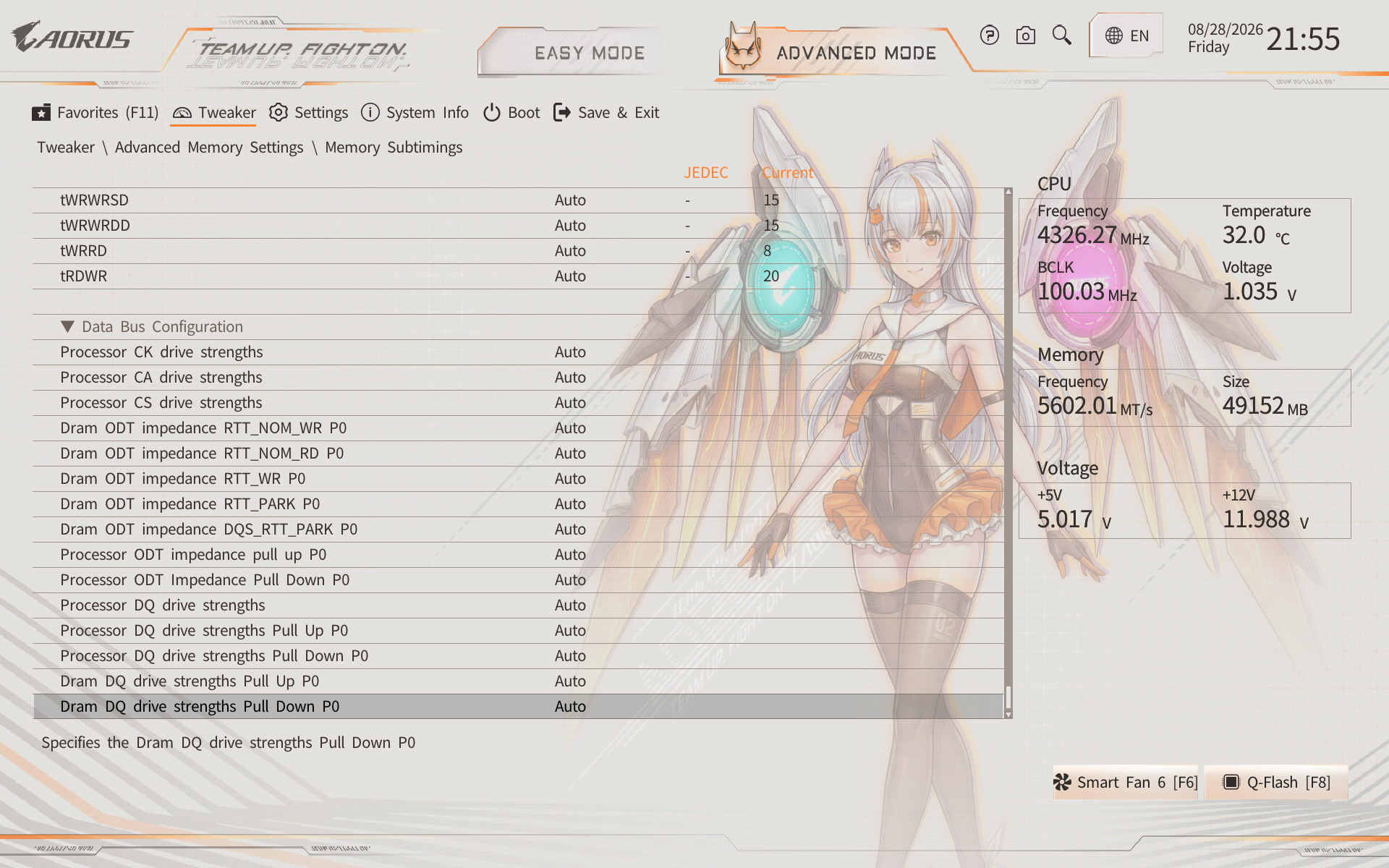This screenshot has height=868, width=1389.
Task: Take a screenshot with the camera icon
Action: [1026, 35]
